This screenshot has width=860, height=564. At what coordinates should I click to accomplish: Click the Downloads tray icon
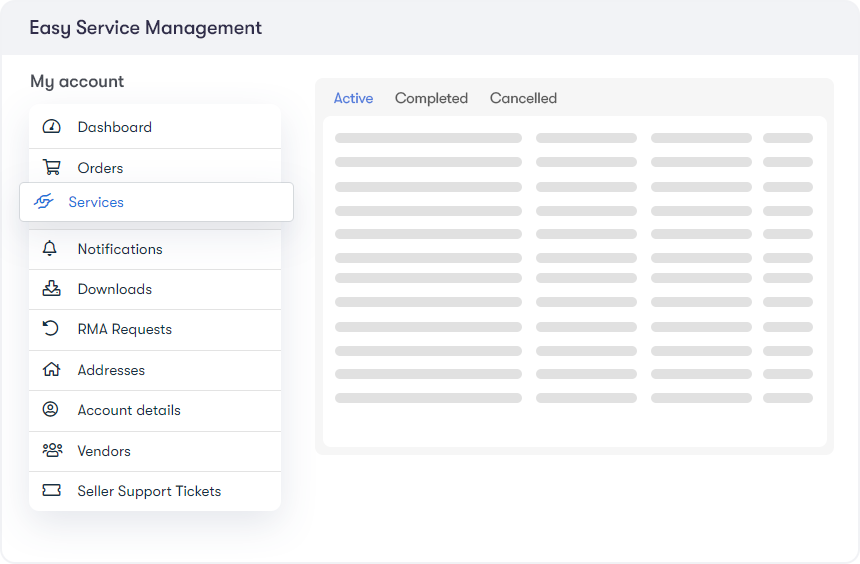[52, 288]
